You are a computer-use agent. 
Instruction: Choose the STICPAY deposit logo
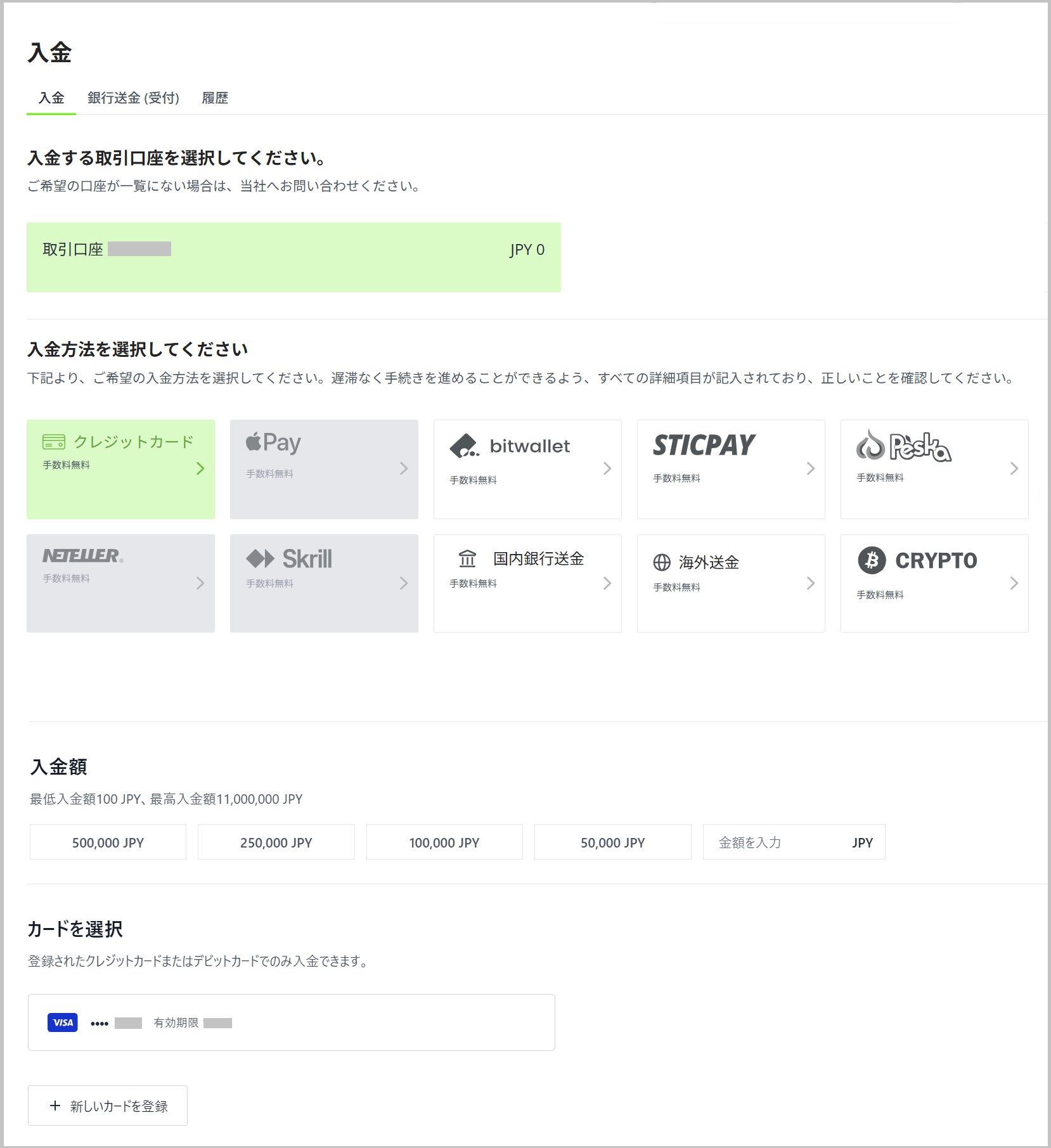pyautogui.click(x=704, y=445)
